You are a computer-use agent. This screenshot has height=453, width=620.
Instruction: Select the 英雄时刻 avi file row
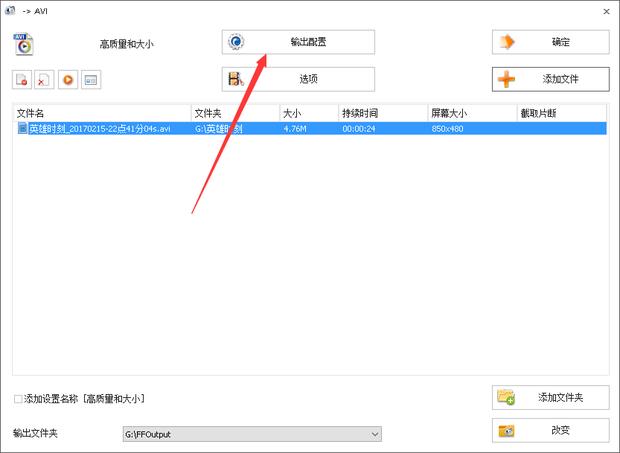click(100, 129)
